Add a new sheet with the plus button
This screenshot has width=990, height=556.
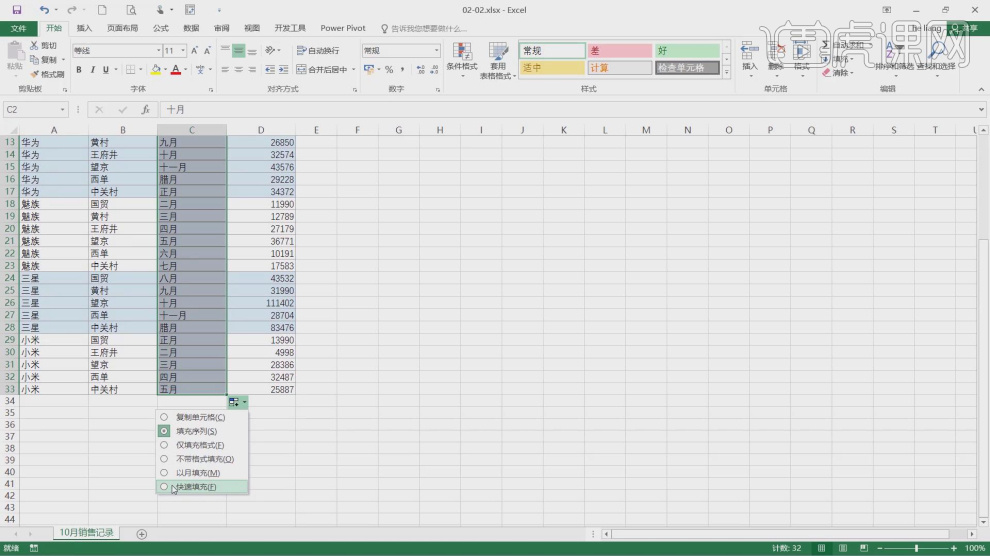pyautogui.click(x=141, y=534)
